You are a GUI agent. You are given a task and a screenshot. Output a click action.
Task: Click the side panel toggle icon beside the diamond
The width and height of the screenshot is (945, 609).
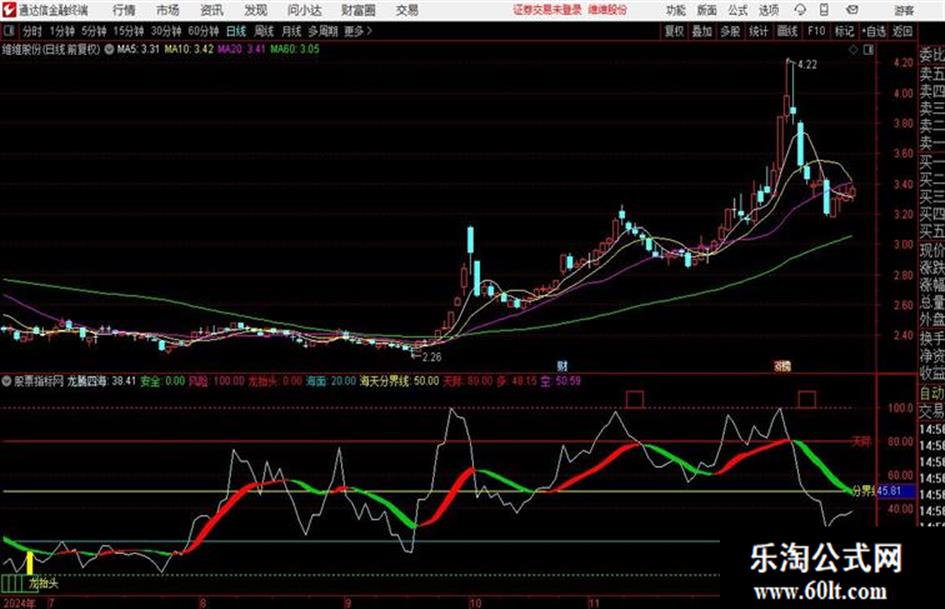tap(868, 50)
